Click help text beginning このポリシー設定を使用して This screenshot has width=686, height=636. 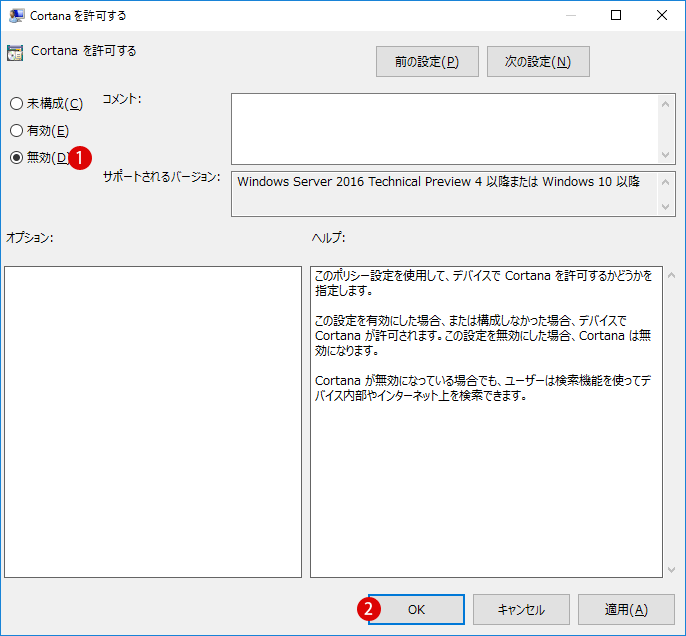click(483, 283)
